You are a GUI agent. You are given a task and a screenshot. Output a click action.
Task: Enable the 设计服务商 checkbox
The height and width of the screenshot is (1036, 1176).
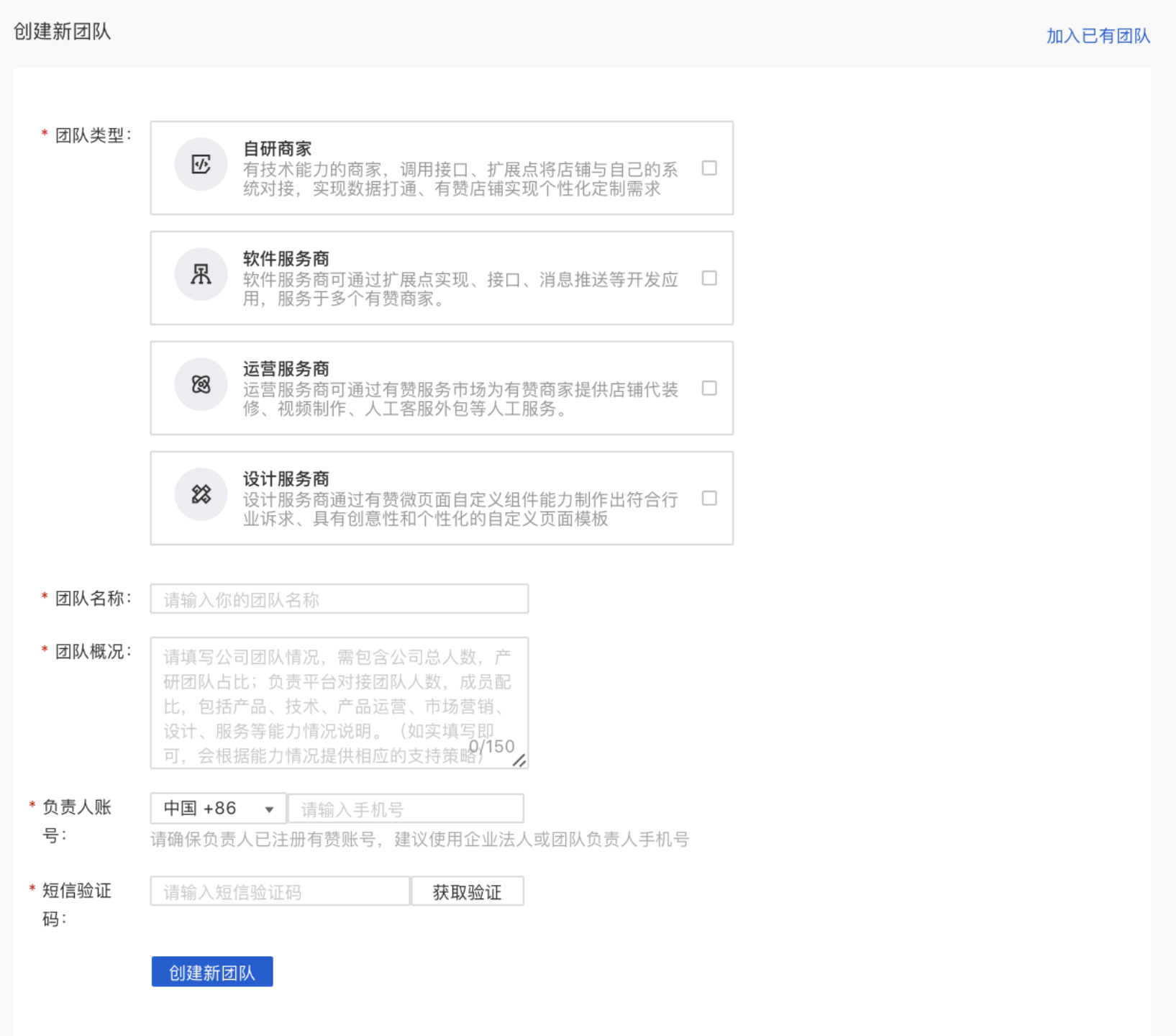[x=709, y=499]
